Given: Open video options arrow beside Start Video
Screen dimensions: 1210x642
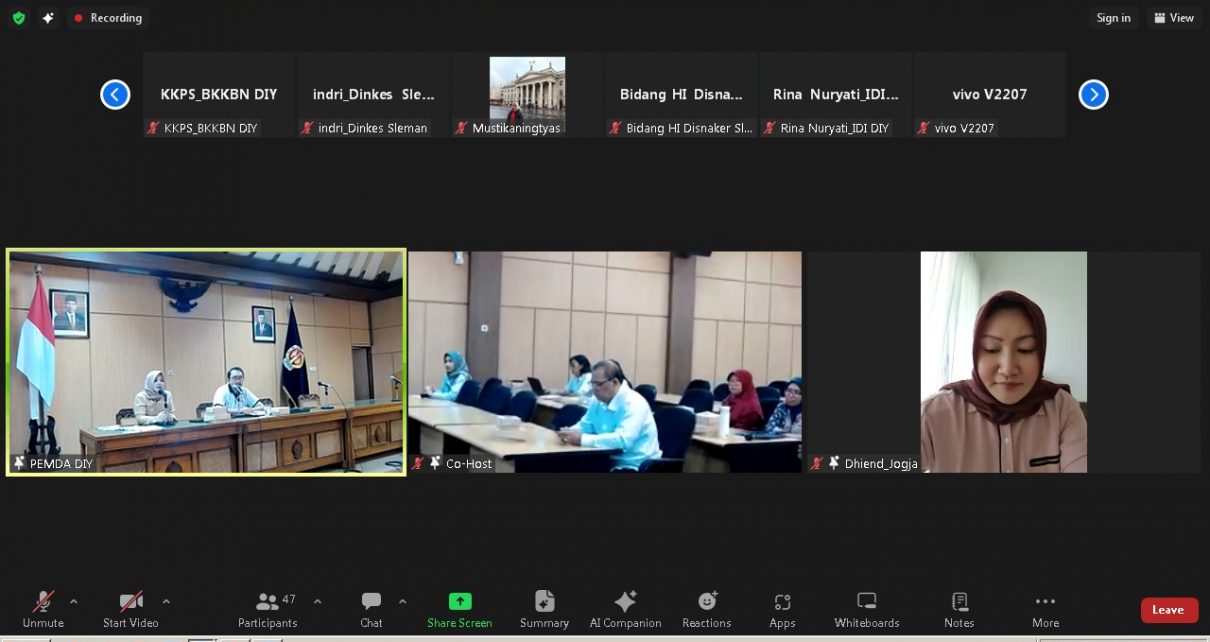Looking at the screenshot, I should pos(166,601).
